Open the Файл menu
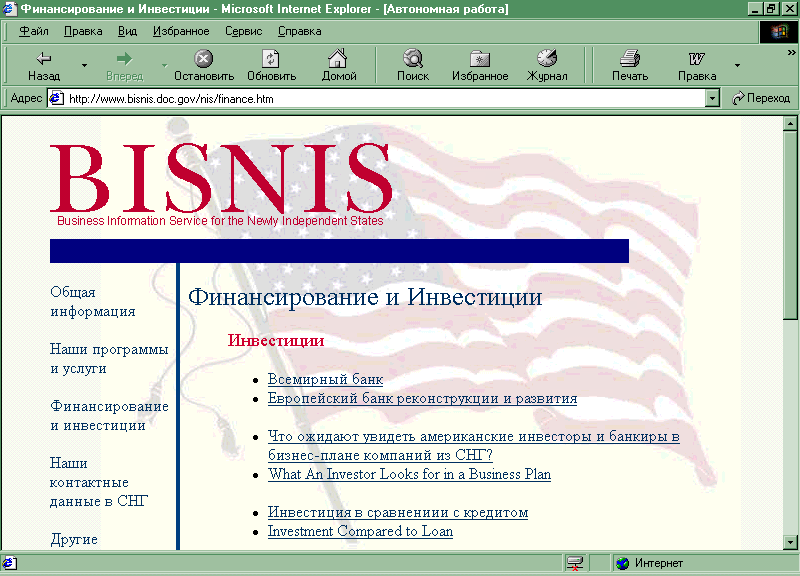Viewport: 800px width, 576px height. click(34, 31)
